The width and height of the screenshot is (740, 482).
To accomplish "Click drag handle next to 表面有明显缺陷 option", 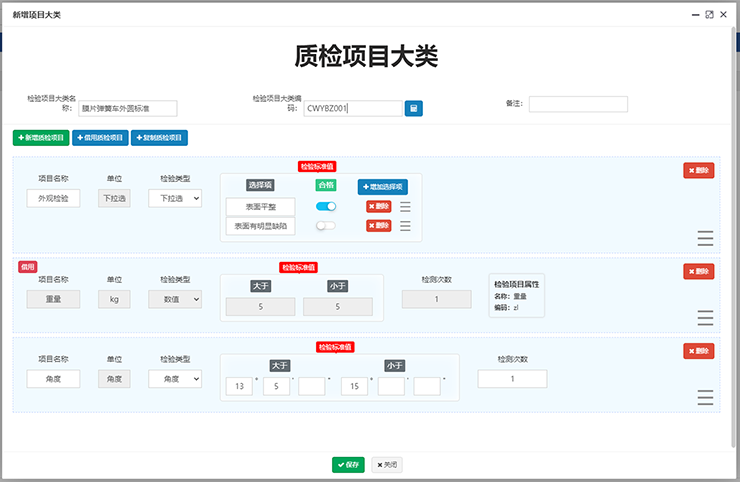I will (x=405, y=226).
